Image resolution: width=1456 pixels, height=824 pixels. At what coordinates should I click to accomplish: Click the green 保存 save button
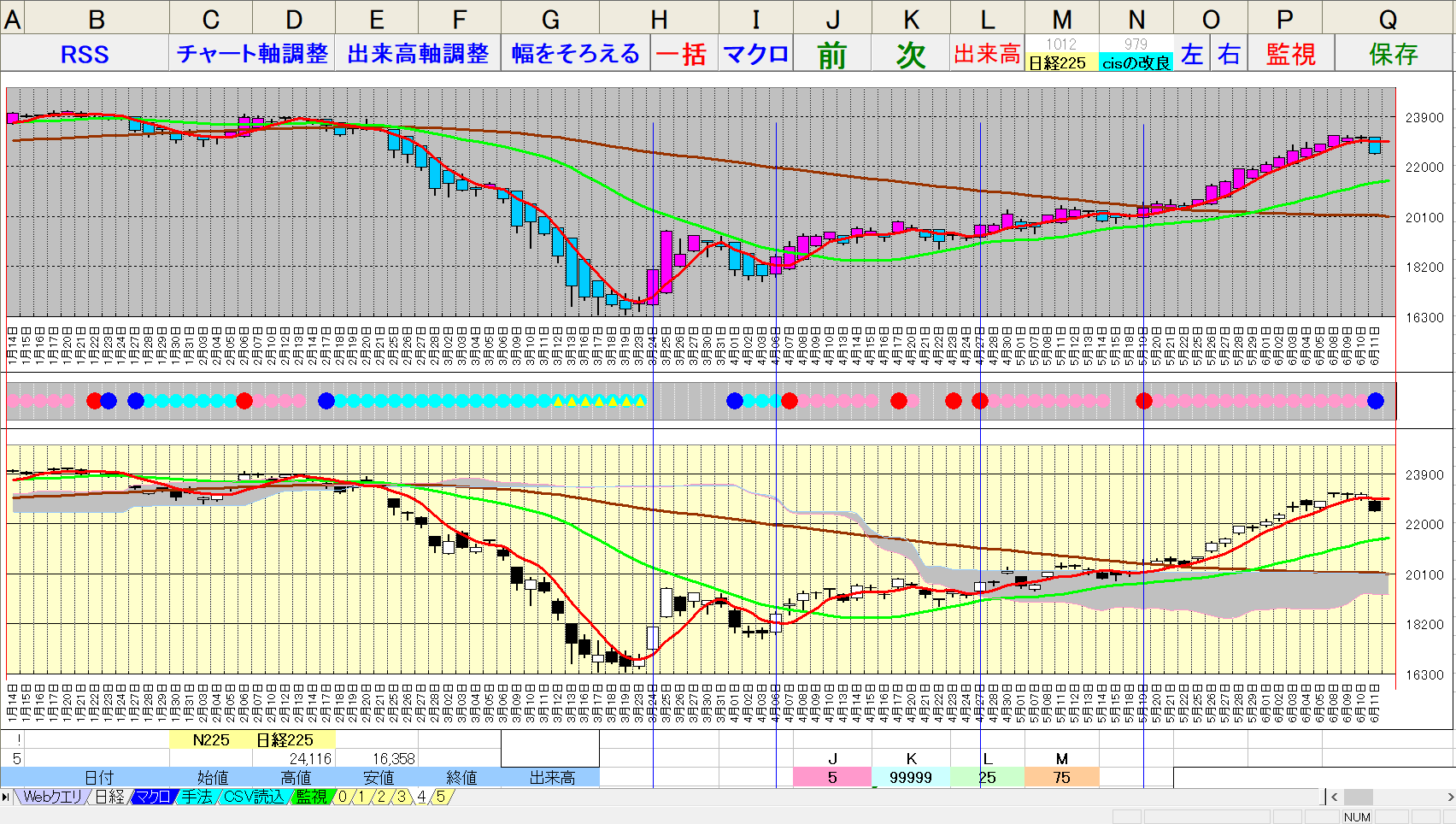pos(1394,54)
